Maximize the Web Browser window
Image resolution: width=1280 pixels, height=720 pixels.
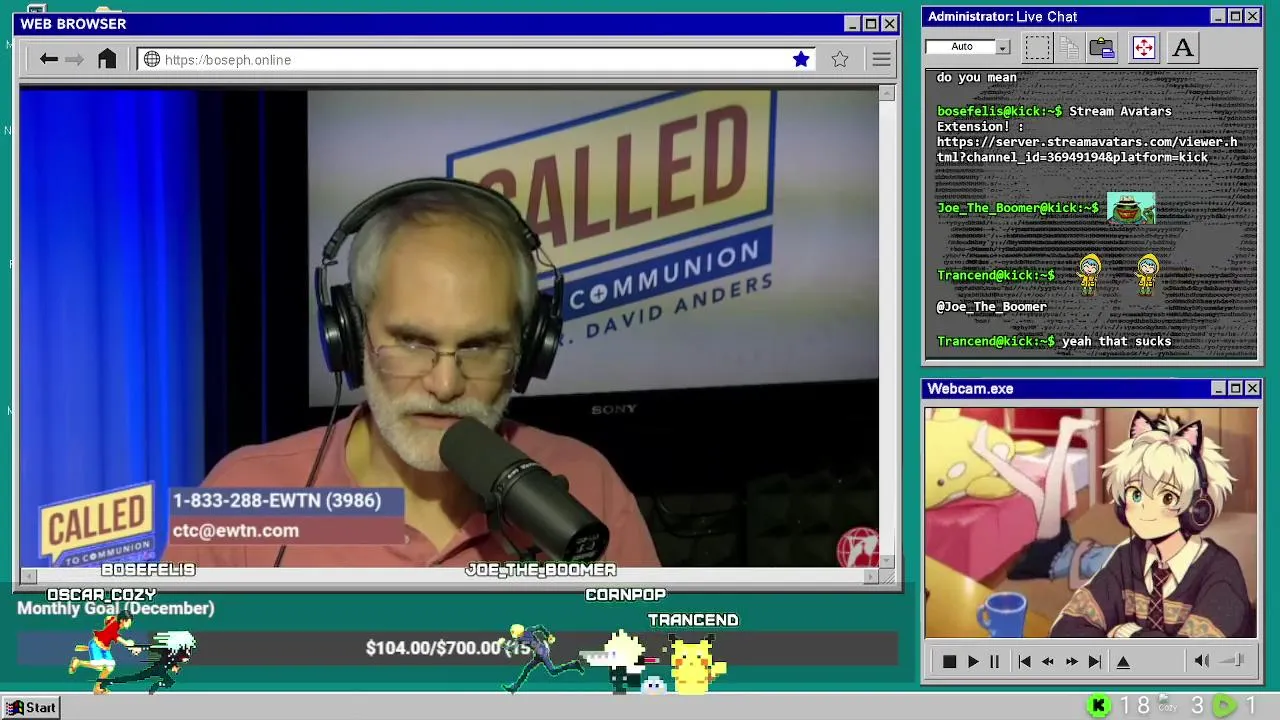coord(871,24)
